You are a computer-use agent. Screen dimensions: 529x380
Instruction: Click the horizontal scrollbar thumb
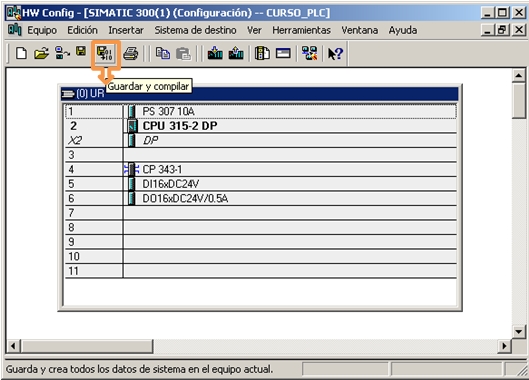click(x=87, y=346)
